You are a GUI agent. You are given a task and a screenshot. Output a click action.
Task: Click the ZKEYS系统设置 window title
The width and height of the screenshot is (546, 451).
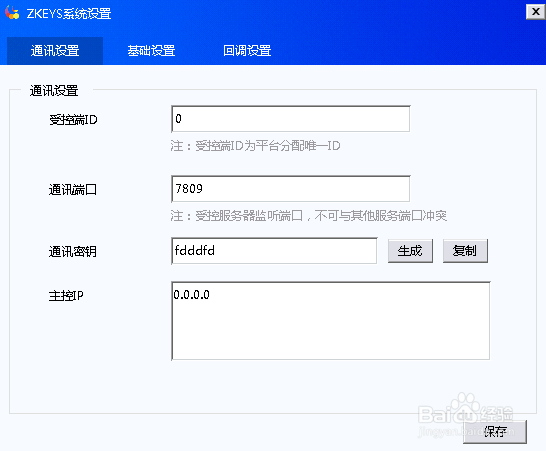tap(69, 14)
